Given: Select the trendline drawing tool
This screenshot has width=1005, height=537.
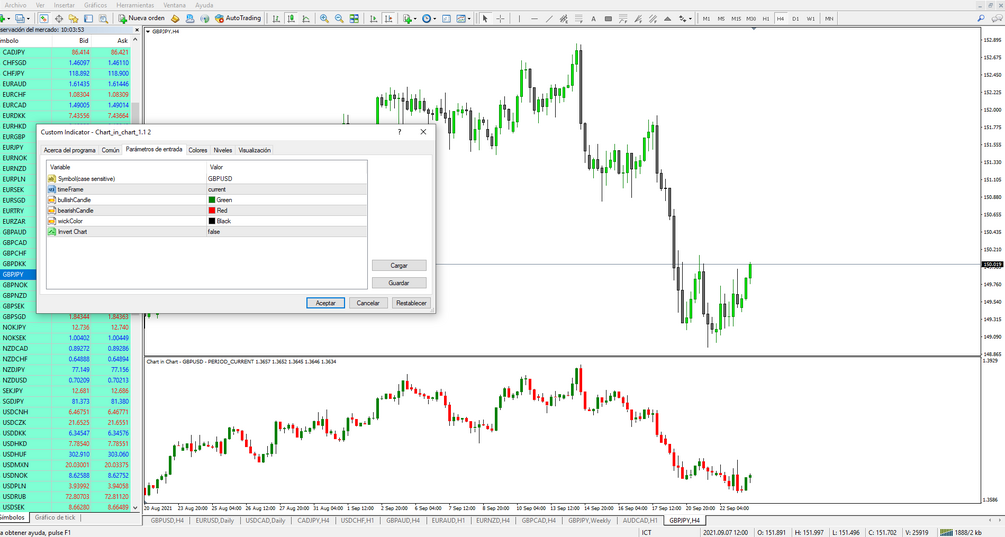Looking at the screenshot, I should click(x=549, y=19).
